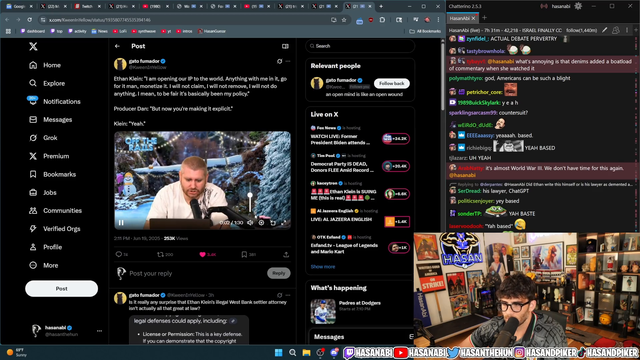Open a new browser tab
The height and width of the screenshot is (360, 640).
(x=381, y=6)
